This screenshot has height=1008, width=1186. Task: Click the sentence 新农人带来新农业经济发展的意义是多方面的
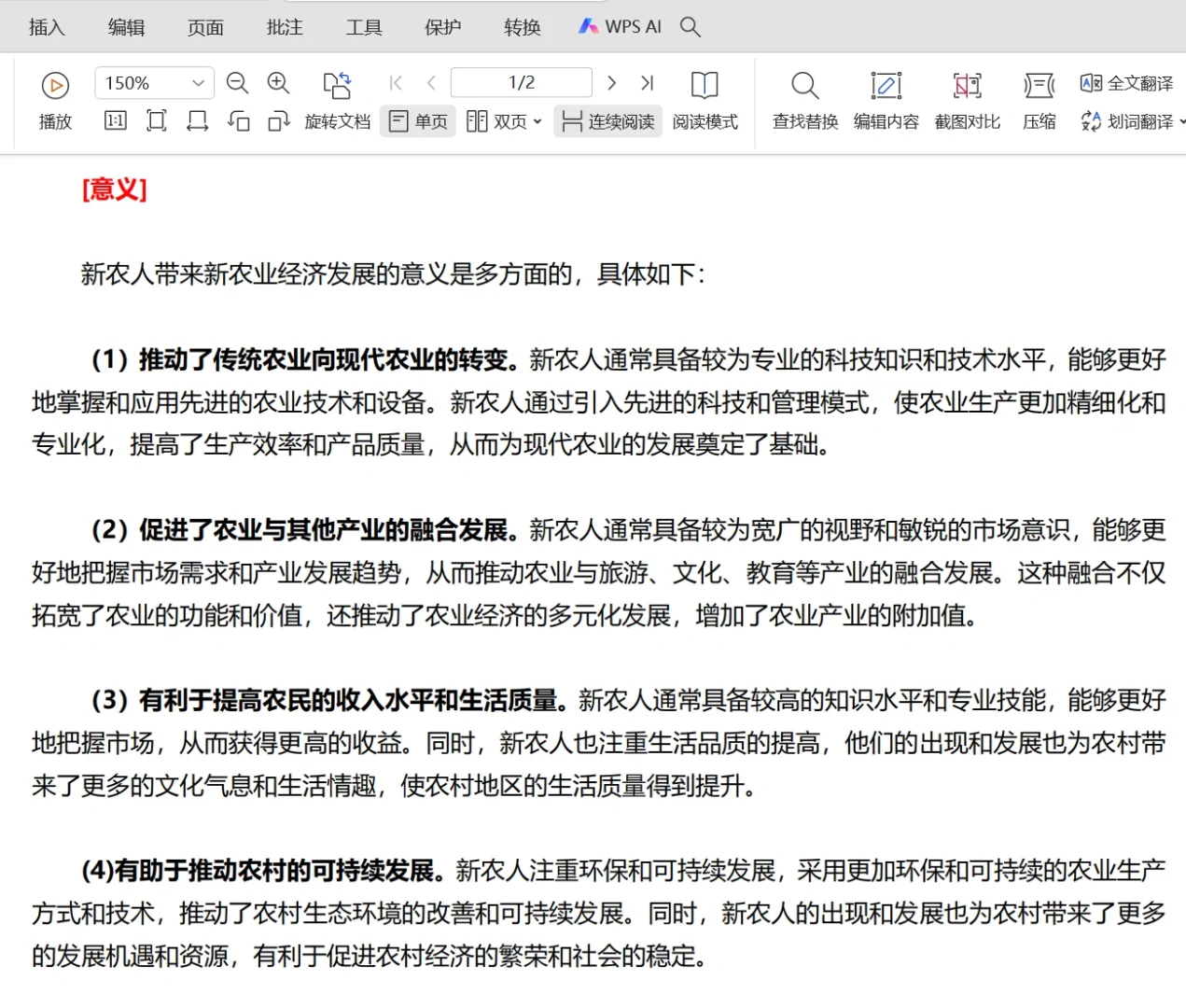pyautogui.click(x=327, y=274)
